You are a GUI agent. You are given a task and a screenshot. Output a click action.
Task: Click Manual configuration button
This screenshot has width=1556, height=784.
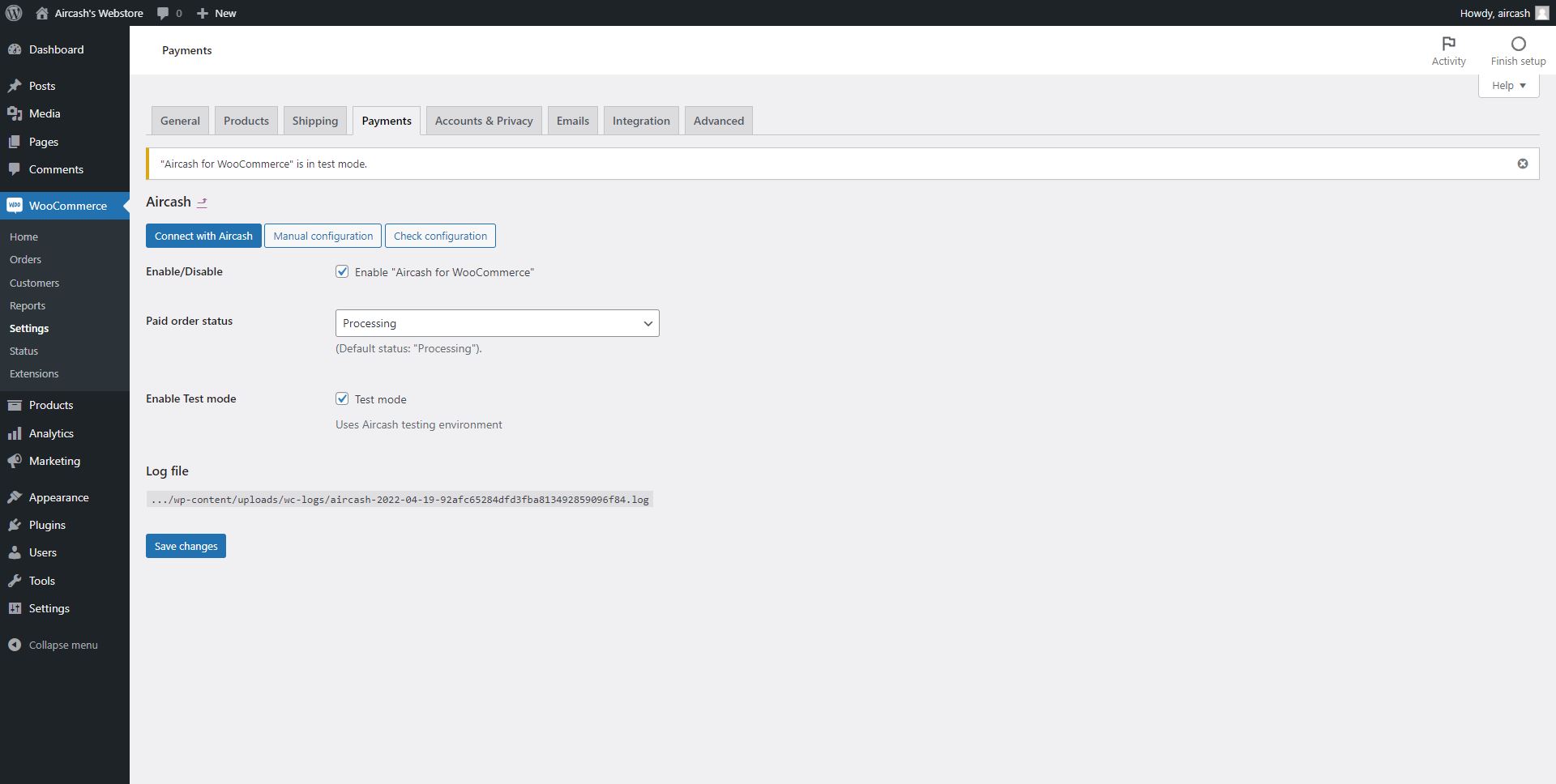point(323,236)
